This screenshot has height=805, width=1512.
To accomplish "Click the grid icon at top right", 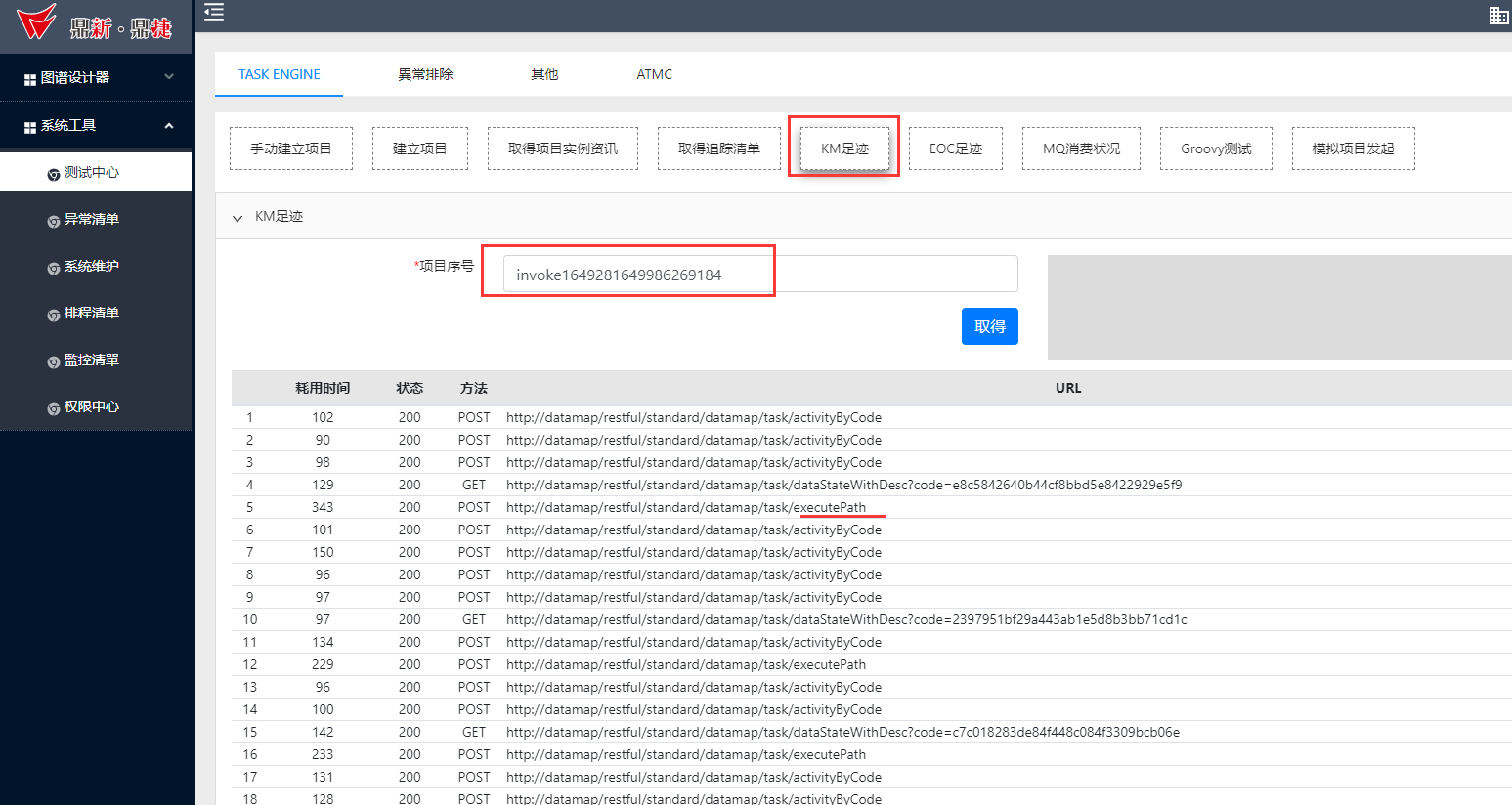I will 1498,15.
